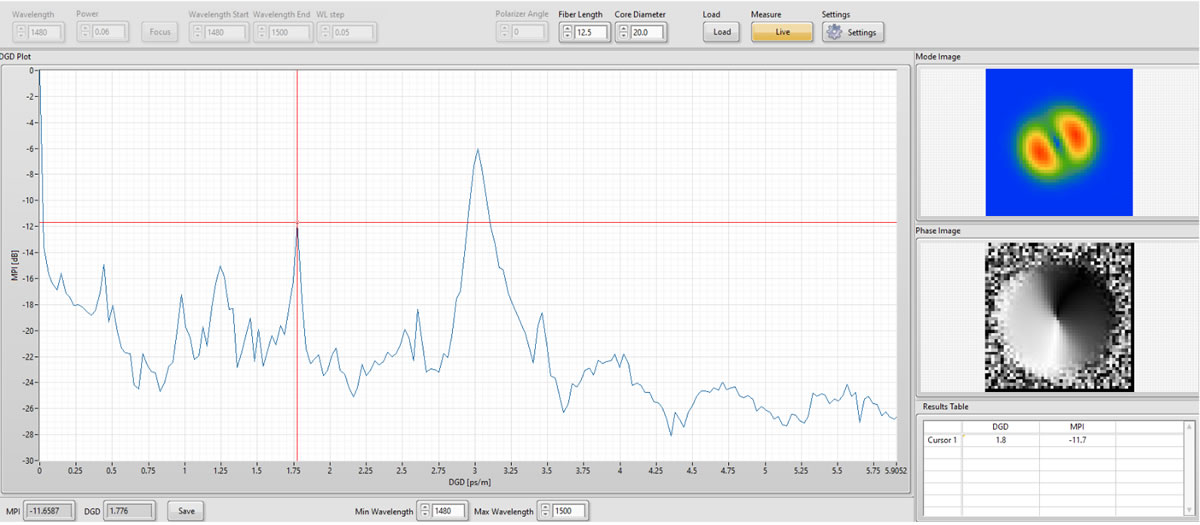Click the Wavelength Start stepper arrows

point(196,32)
